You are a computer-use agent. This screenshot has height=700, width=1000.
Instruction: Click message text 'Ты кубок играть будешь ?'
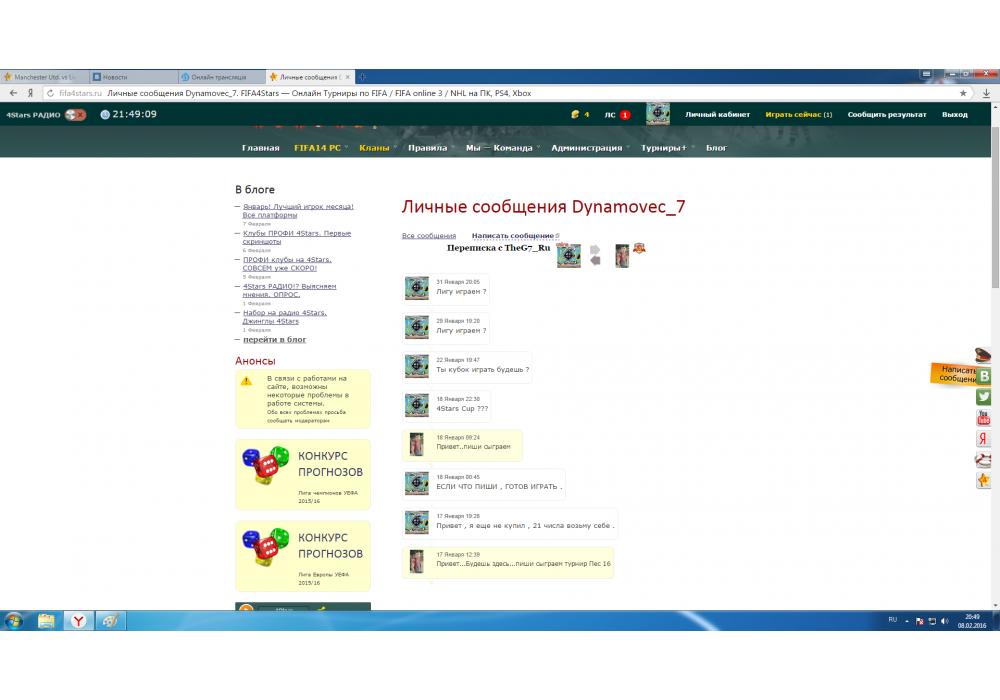482,370
